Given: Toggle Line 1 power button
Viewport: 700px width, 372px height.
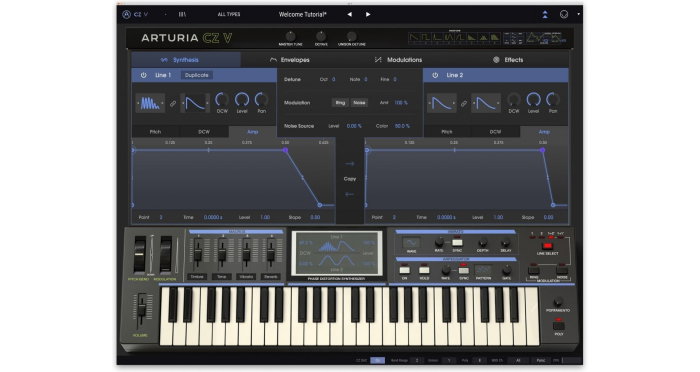Looking at the screenshot, I should click(x=143, y=75).
